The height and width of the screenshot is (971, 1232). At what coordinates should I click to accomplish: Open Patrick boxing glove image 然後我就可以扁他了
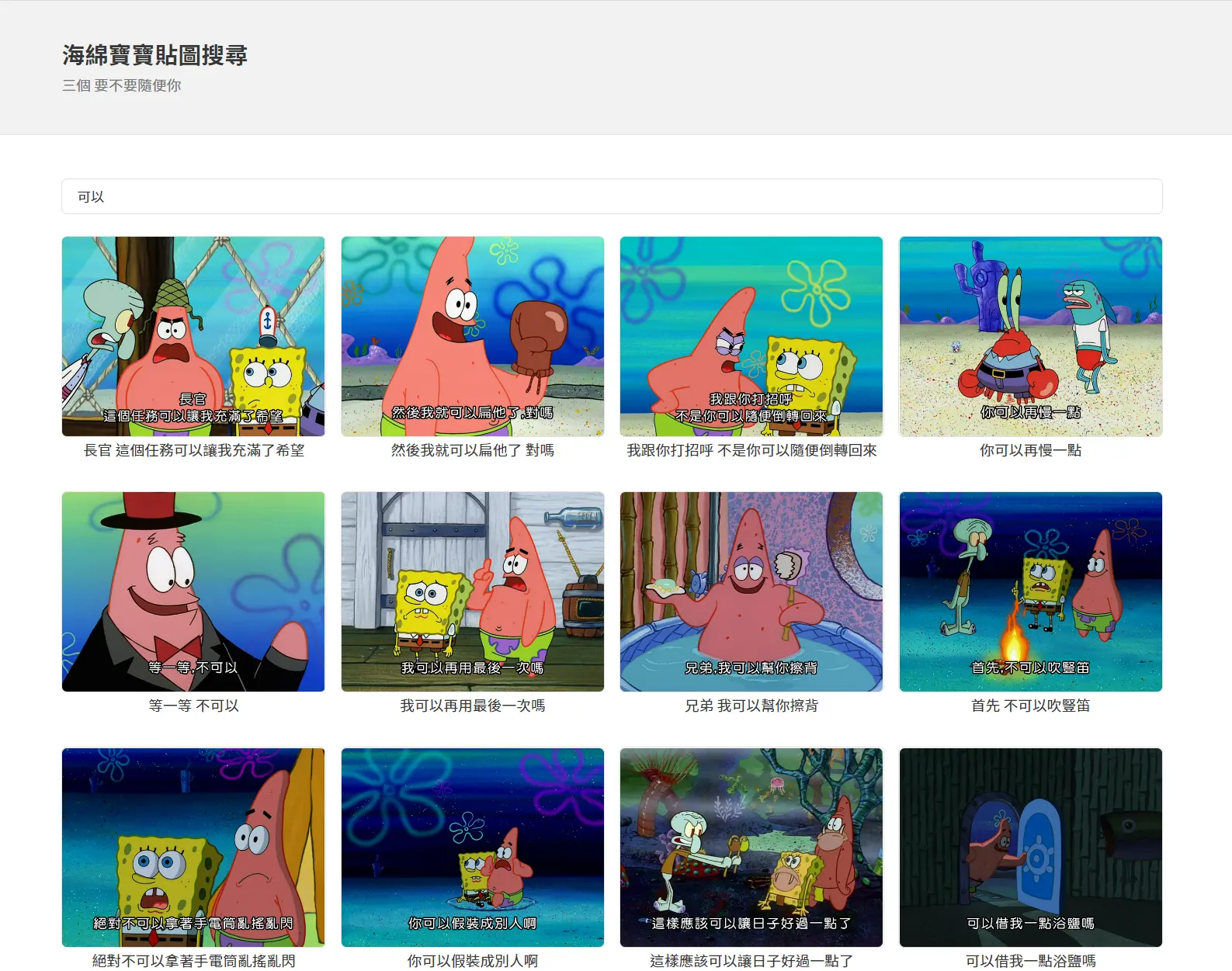coord(472,336)
